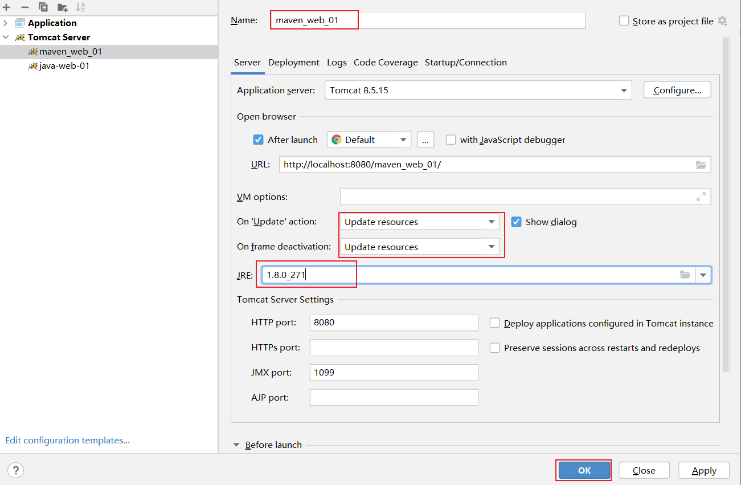Expand the VM options field with the arrows icon
Screen dimensions: 742x485
(701, 196)
